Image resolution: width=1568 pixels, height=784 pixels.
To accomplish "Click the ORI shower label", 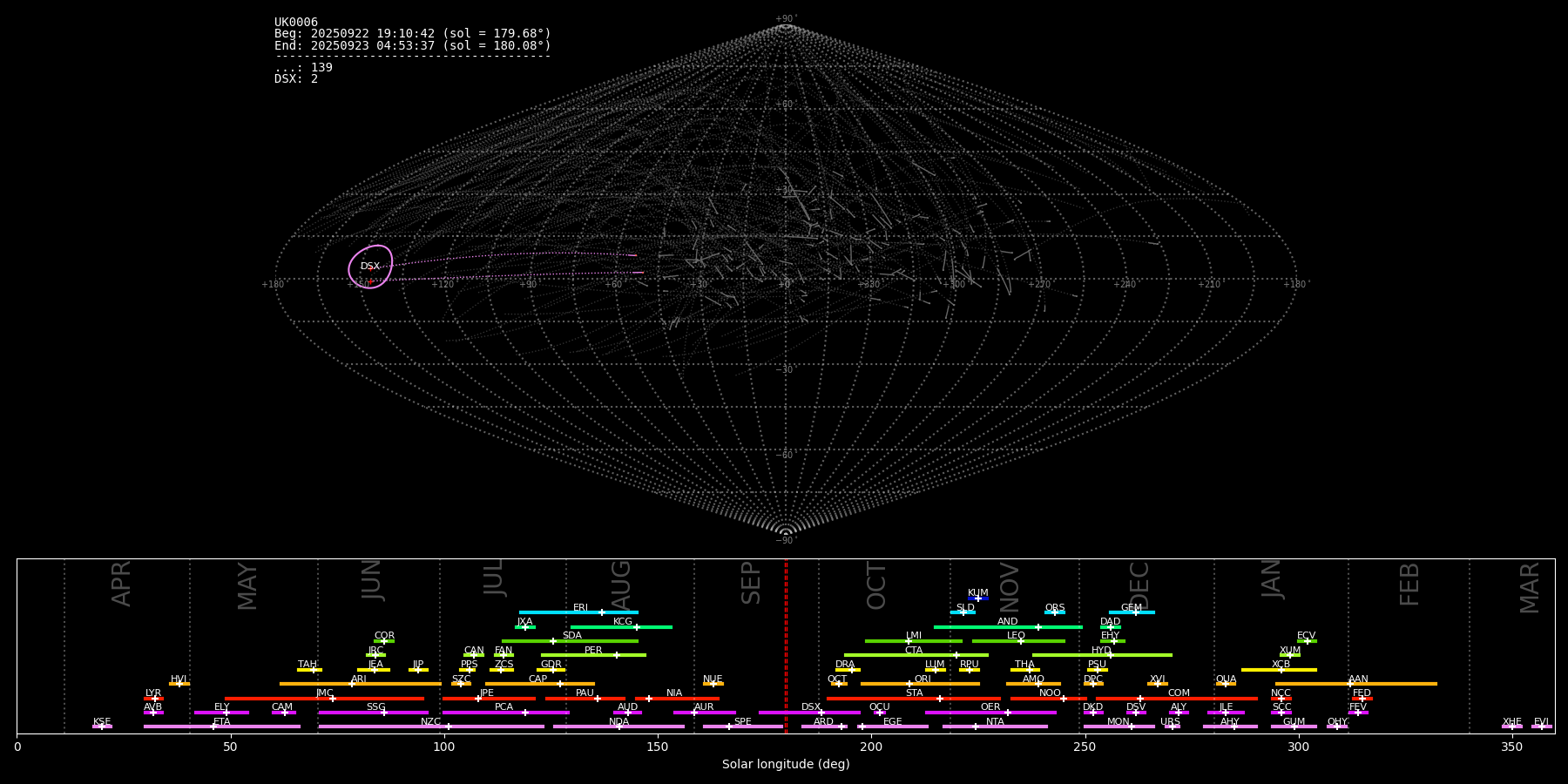I will coord(923,679).
